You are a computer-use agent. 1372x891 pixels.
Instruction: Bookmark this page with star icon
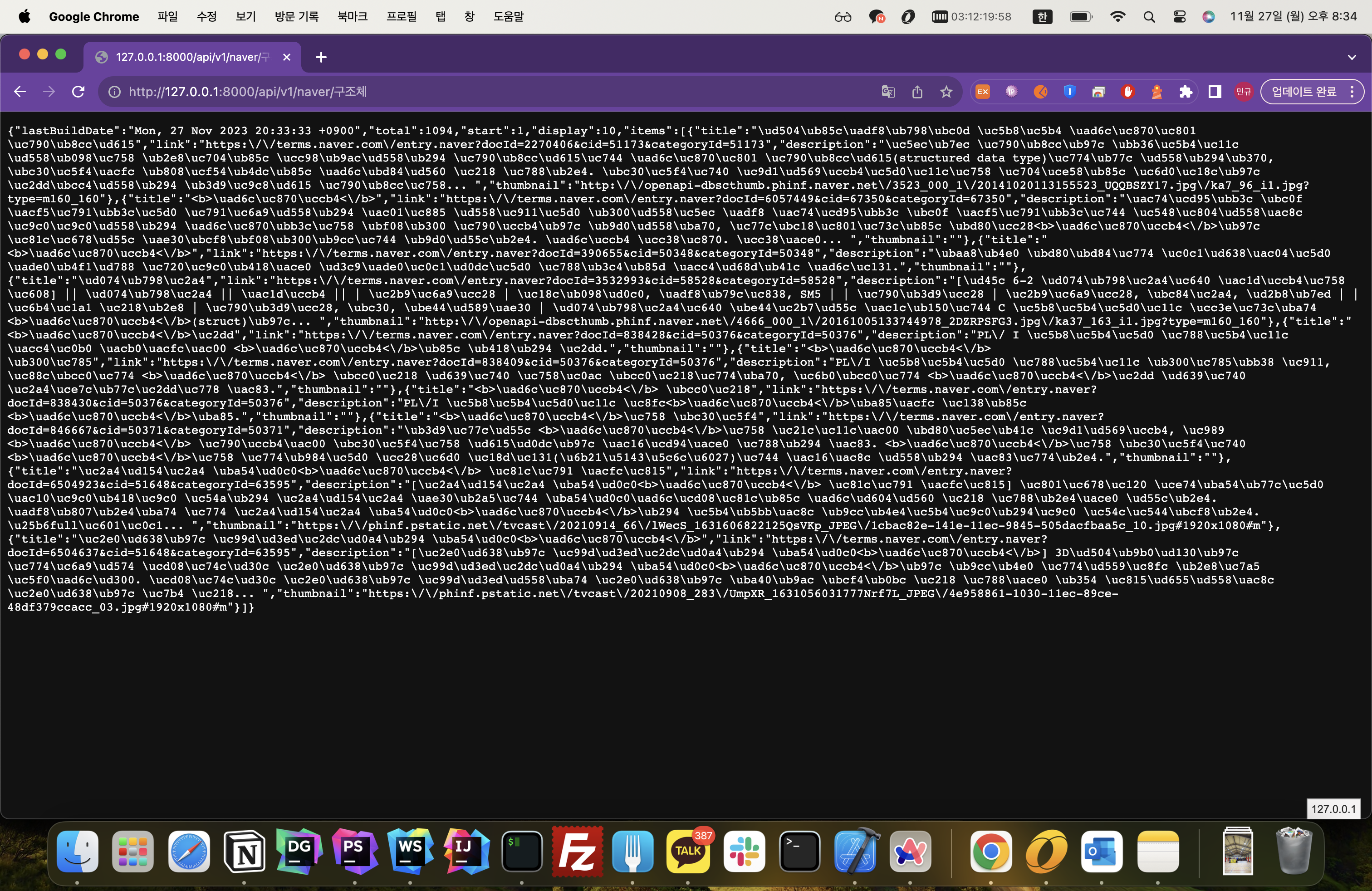[946, 92]
